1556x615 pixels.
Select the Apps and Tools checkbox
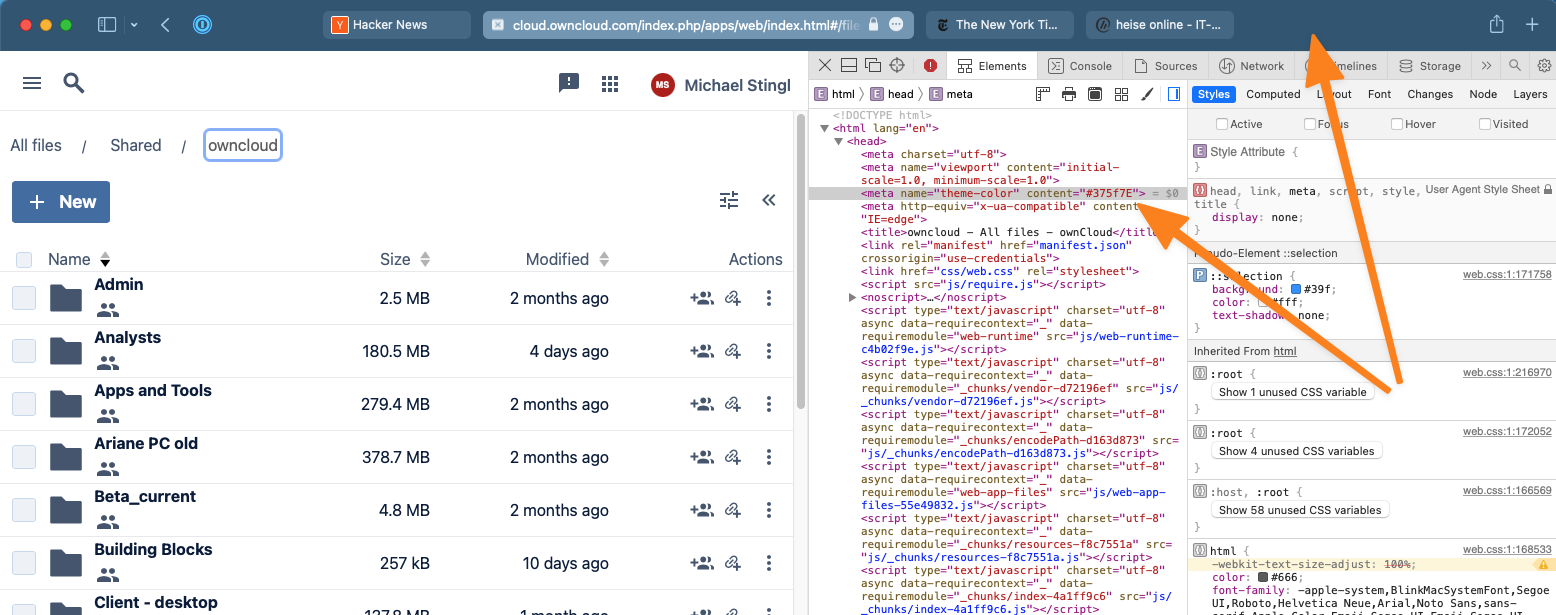pyautogui.click(x=24, y=404)
